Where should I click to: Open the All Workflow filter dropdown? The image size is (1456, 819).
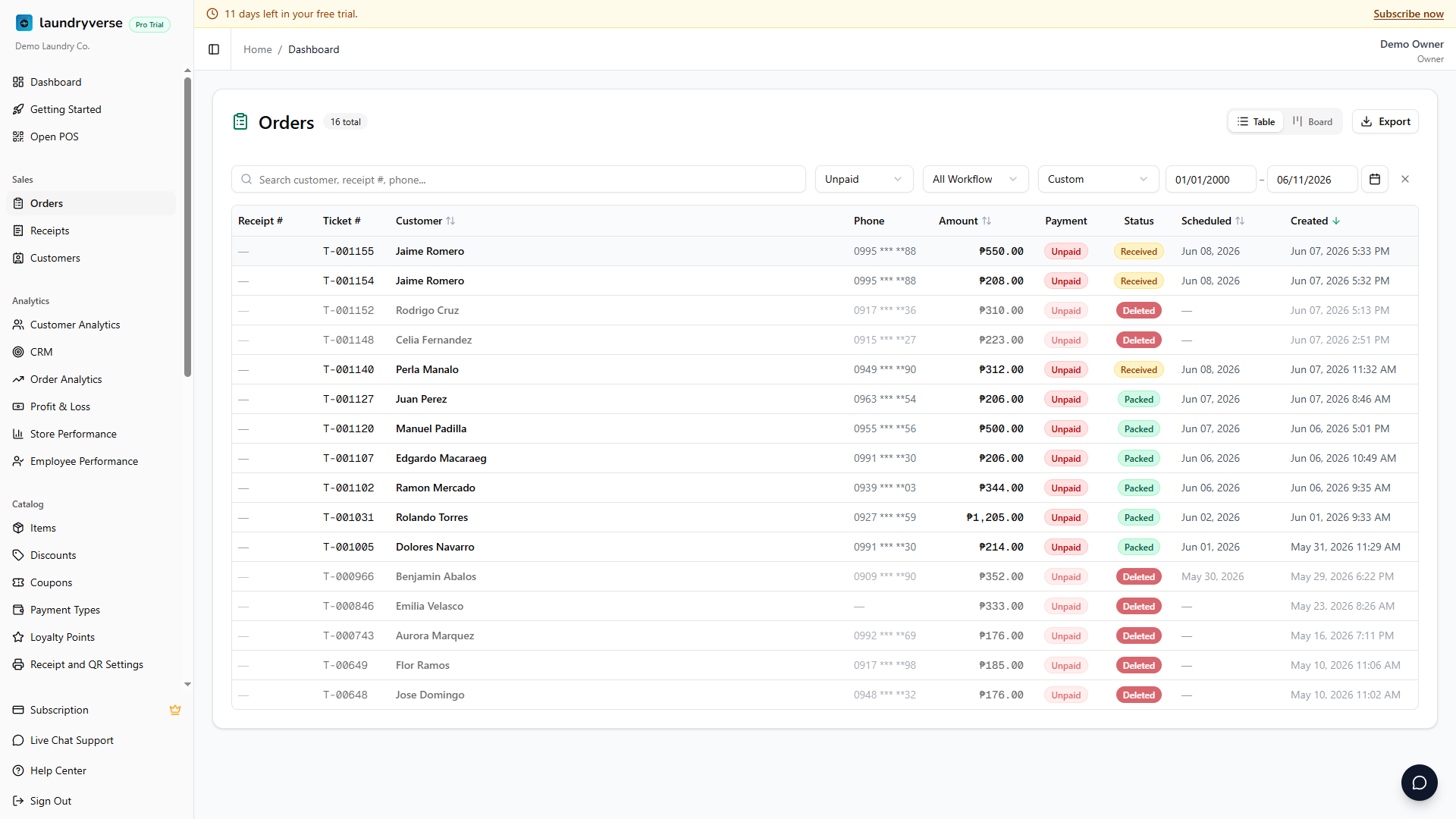pyautogui.click(x=975, y=179)
